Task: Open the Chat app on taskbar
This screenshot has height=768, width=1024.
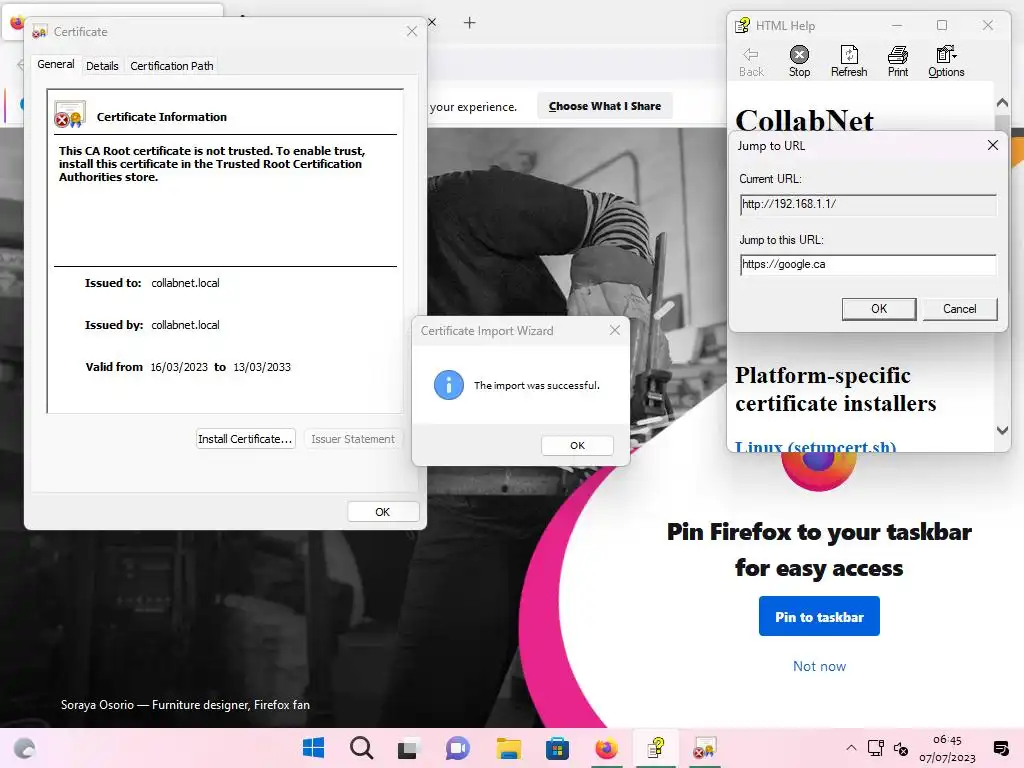Action: click(457, 748)
